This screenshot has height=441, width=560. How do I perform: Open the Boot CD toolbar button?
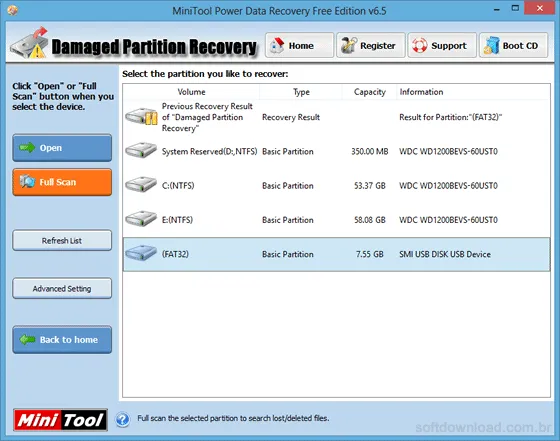513,45
